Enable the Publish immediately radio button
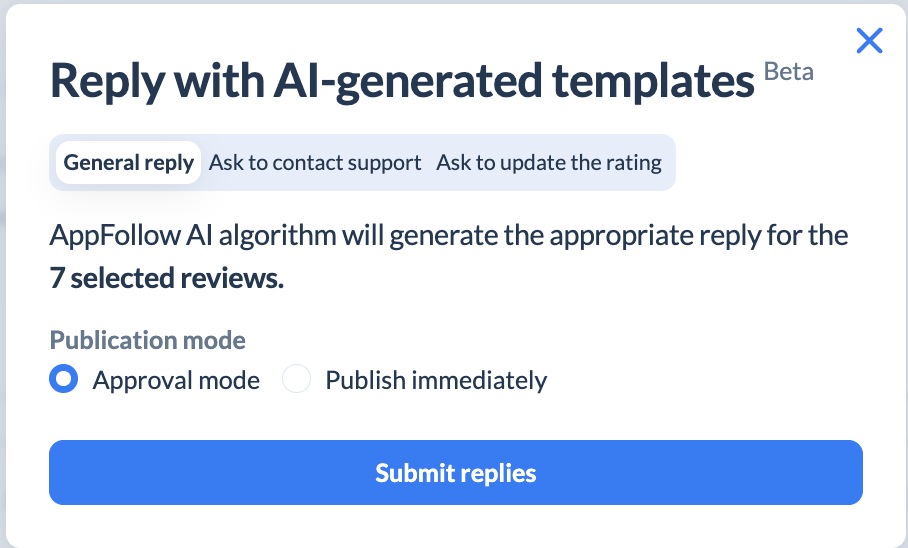 pyautogui.click(x=296, y=379)
